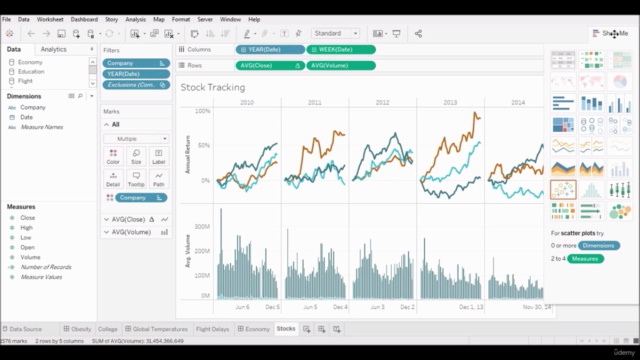This screenshot has width=640, height=360.
Task: Select filled map chart in Show Me
Action: click(x=591, y=82)
